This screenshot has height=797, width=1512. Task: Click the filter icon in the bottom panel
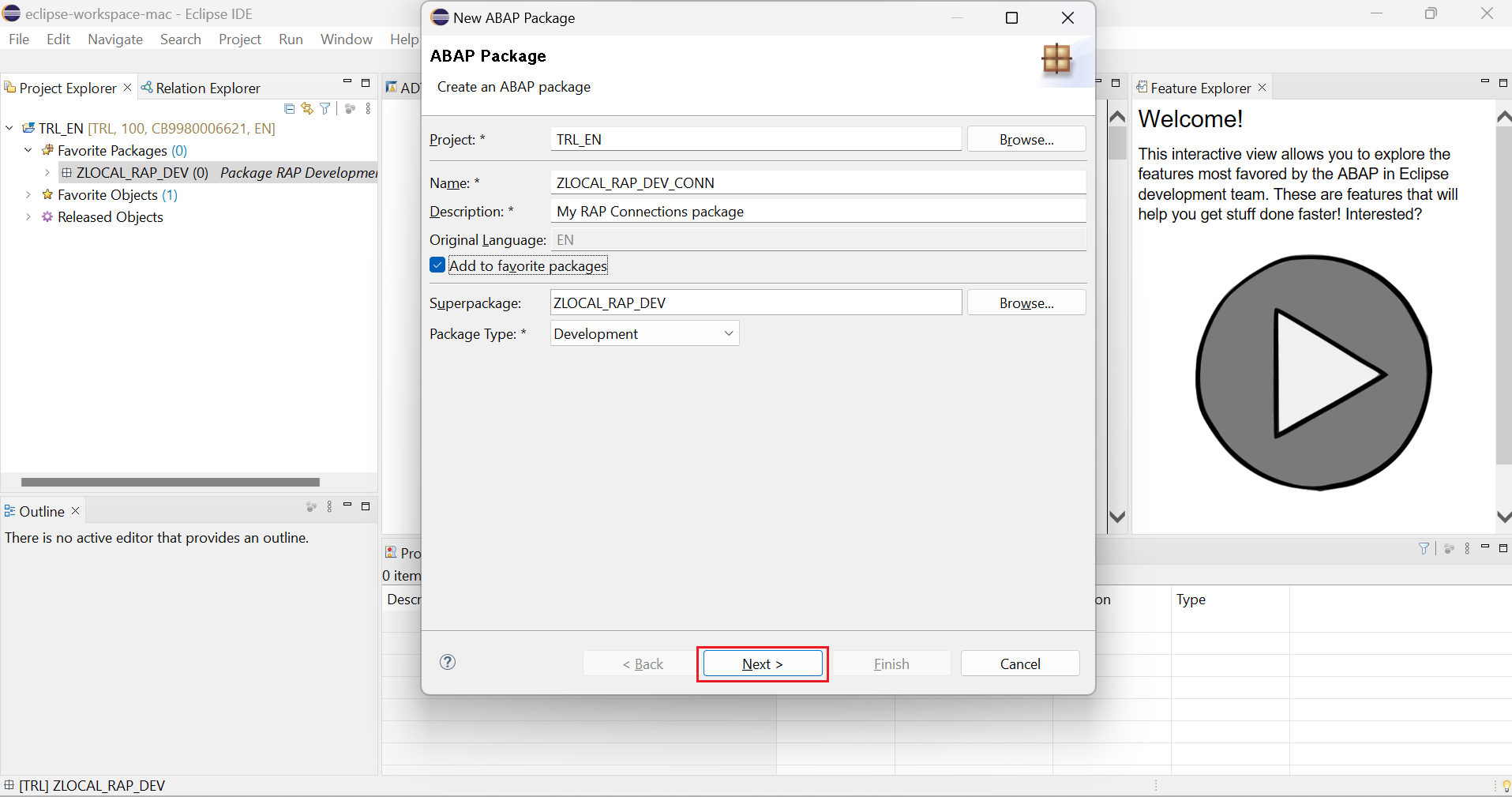point(1424,548)
